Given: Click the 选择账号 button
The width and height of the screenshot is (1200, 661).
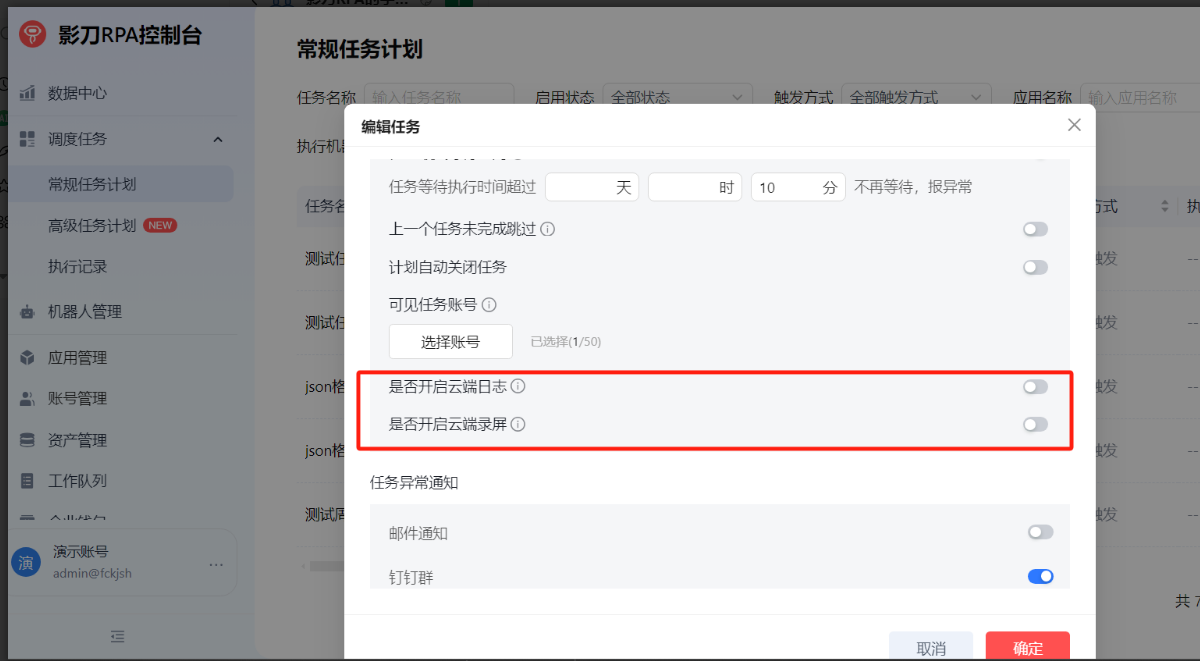Looking at the screenshot, I should pos(451,342).
